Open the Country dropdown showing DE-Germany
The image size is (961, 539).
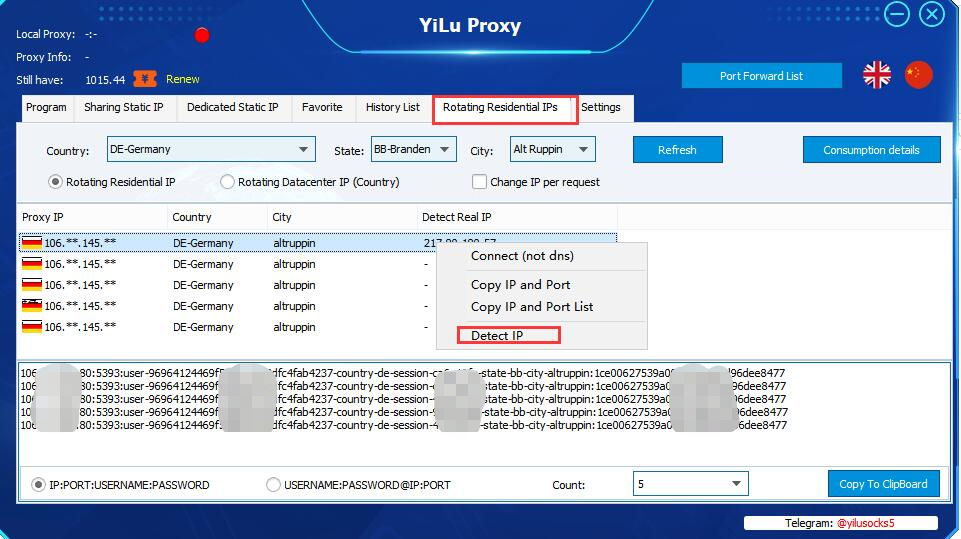(x=211, y=149)
